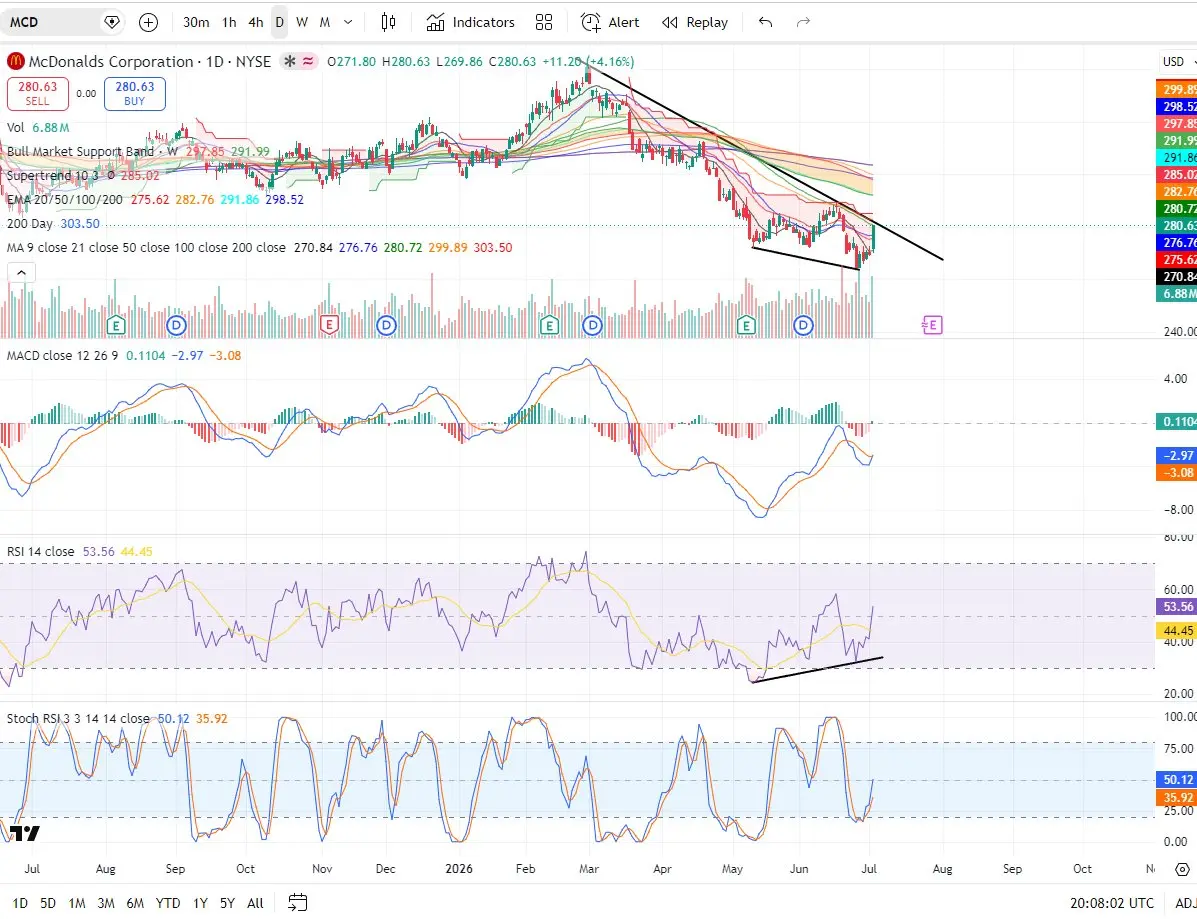Image resolution: width=1197 pixels, height=919 pixels.
Task: Start bar Replay mode
Action: [695, 22]
